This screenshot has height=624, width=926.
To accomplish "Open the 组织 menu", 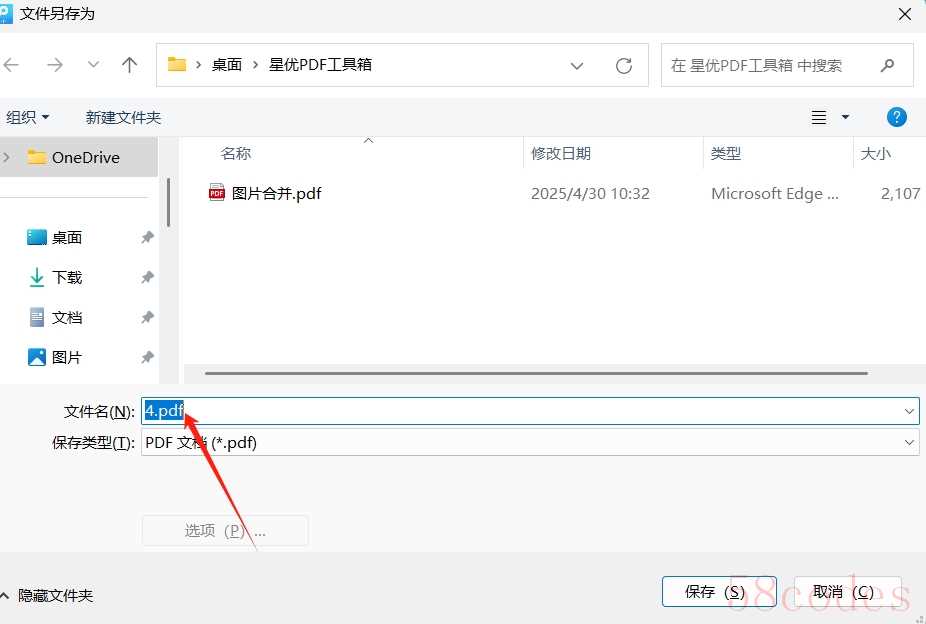I will tap(27, 117).
